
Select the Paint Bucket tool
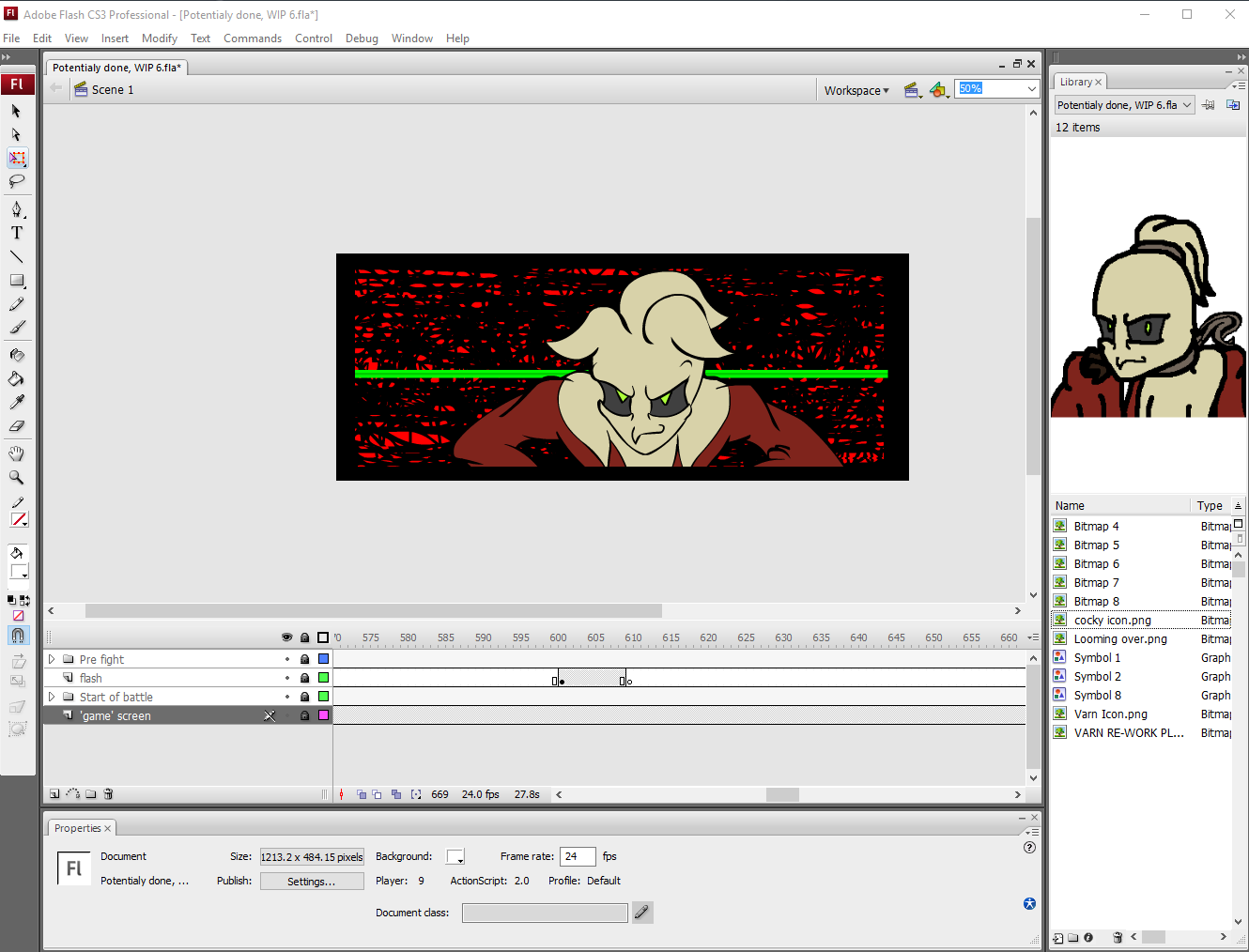(x=16, y=378)
